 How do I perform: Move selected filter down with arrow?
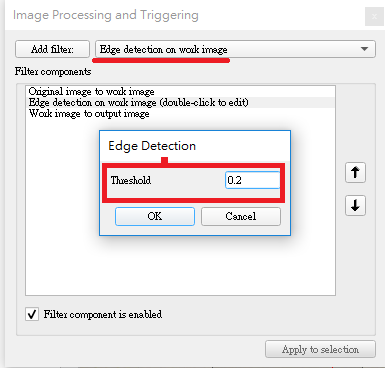pyautogui.click(x=355, y=205)
